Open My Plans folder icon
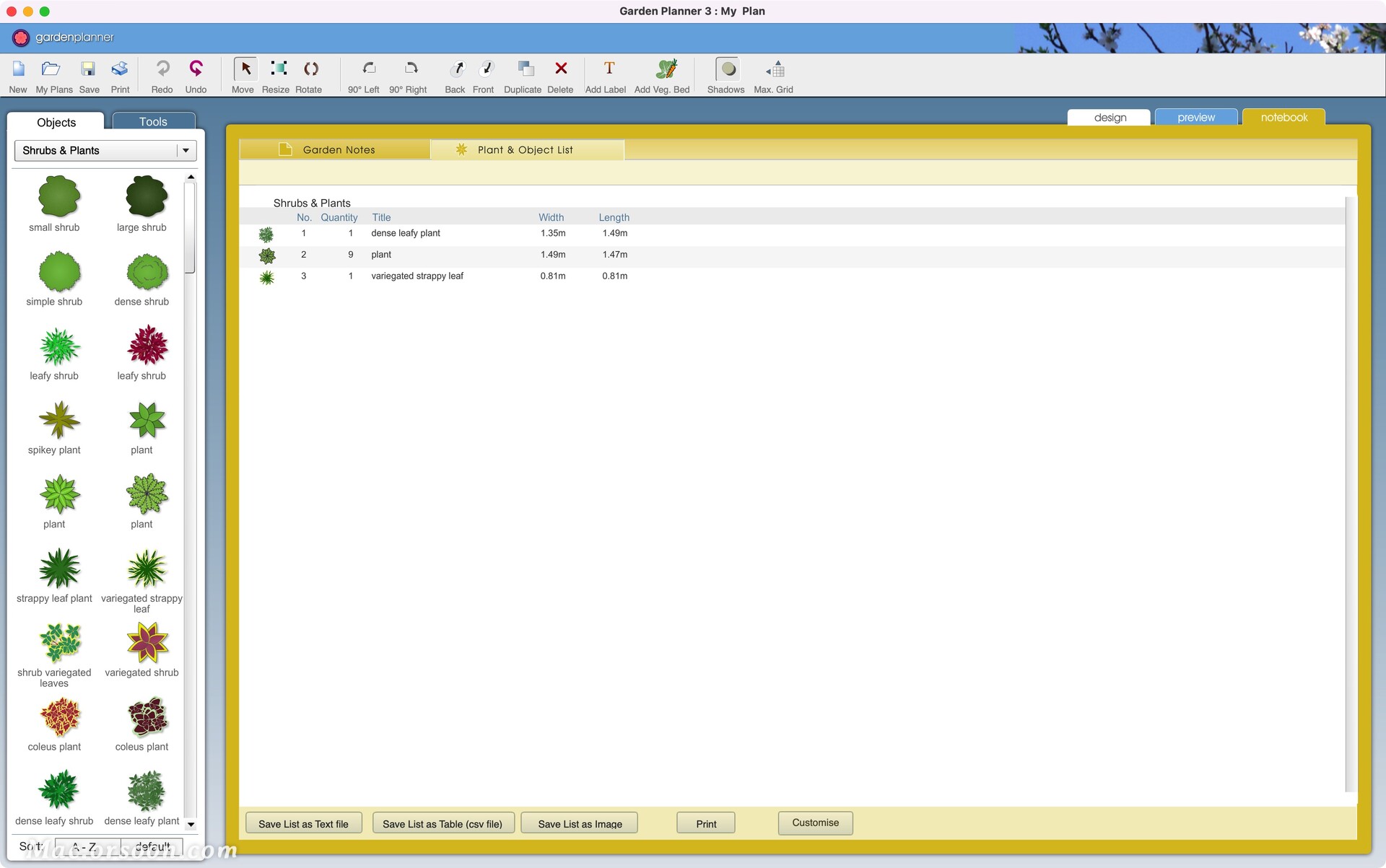Screen dimensions: 1386x868 [x=51, y=69]
